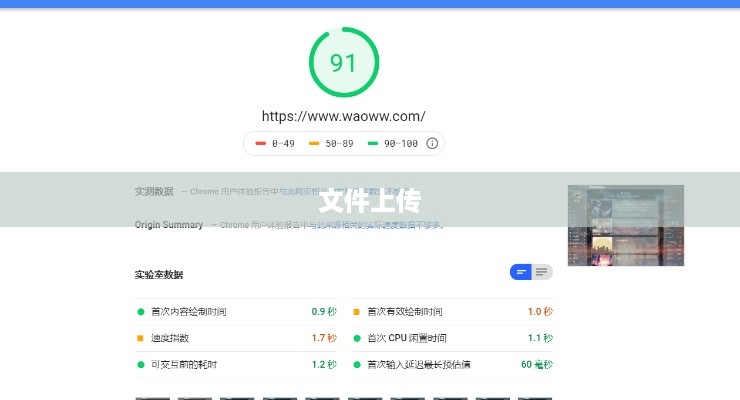740x400 pixels.
Task: Click the 首次有效绘制时间 metric row
Action: tap(452, 311)
